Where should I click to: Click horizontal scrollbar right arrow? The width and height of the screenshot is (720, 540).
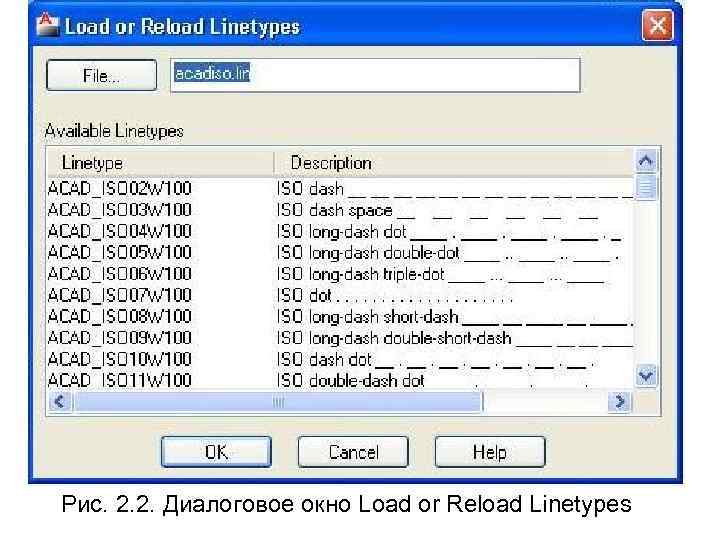tap(620, 402)
